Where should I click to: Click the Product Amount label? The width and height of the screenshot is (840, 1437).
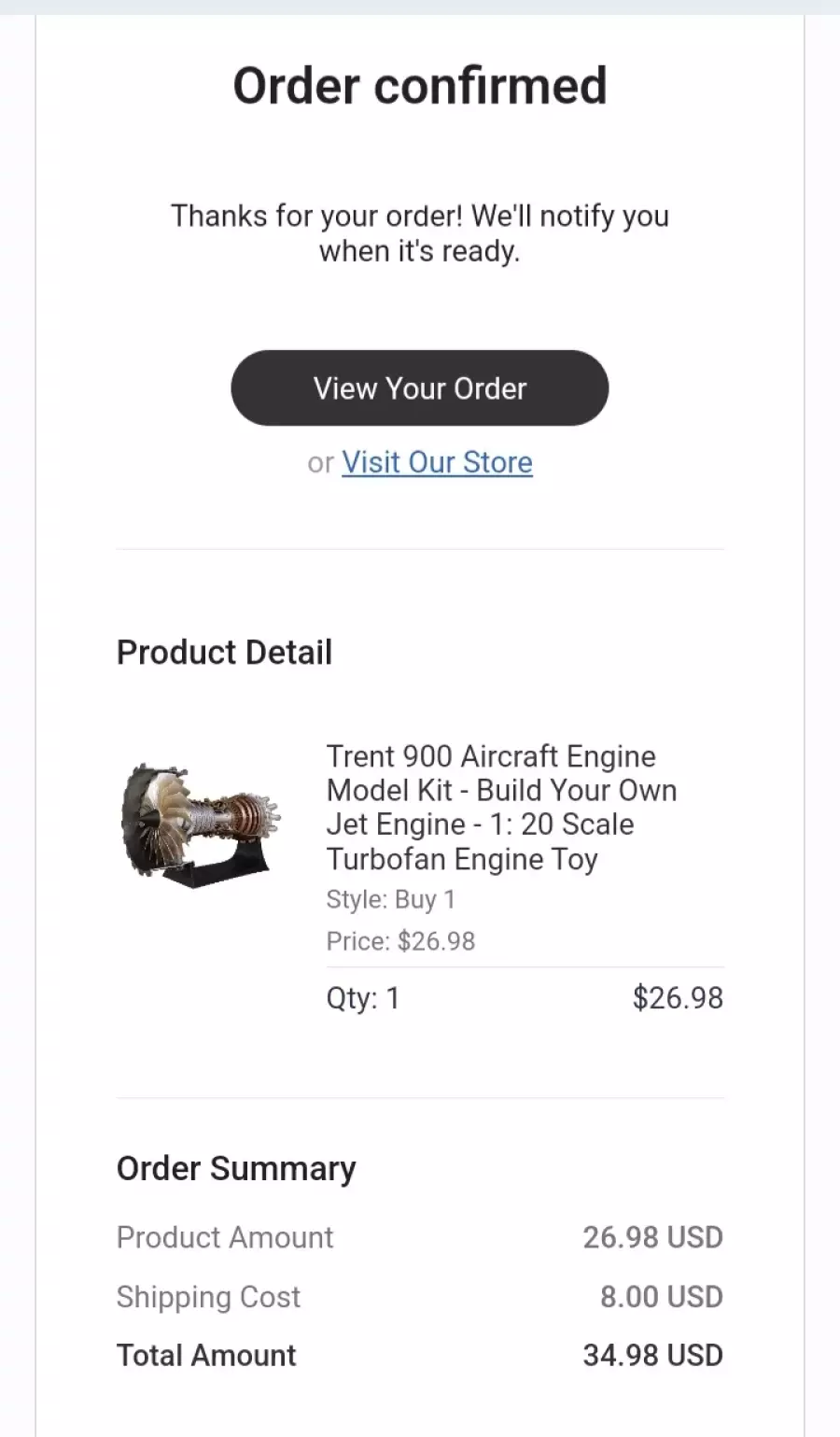[x=225, y=1237]
